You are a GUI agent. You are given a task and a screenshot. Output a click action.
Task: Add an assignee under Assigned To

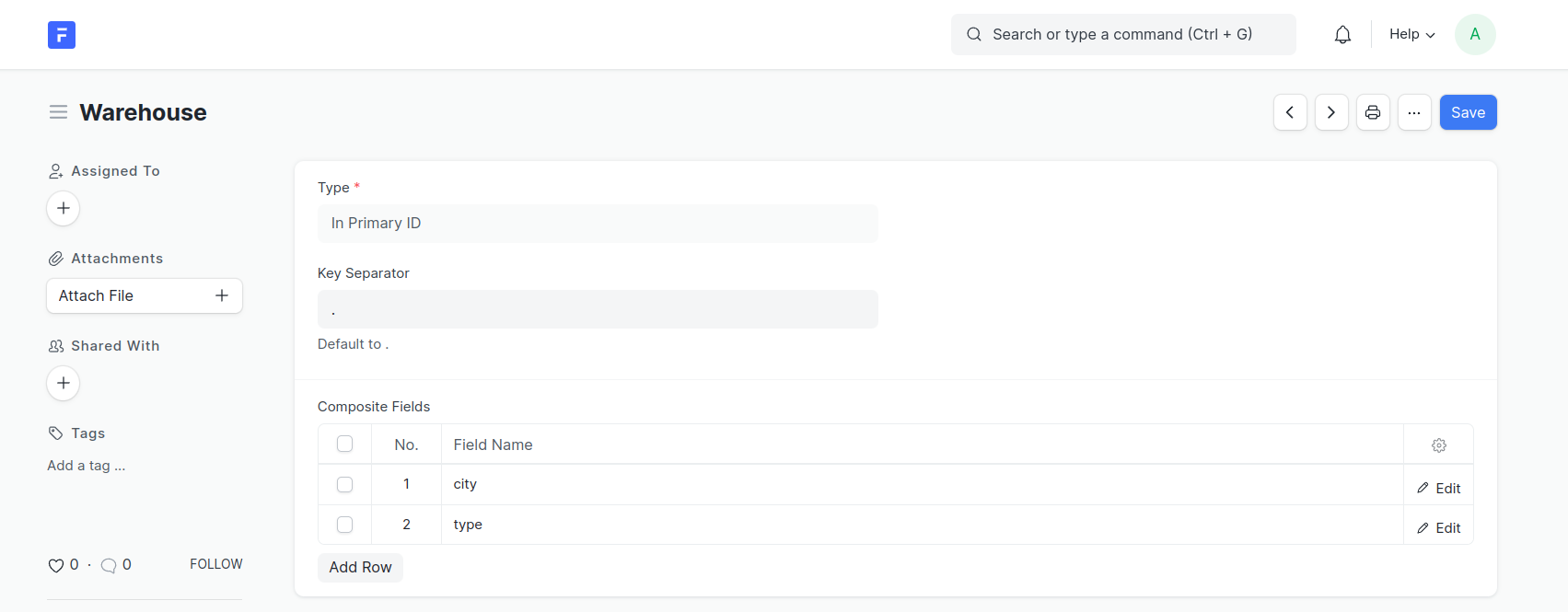pos(64,208)
